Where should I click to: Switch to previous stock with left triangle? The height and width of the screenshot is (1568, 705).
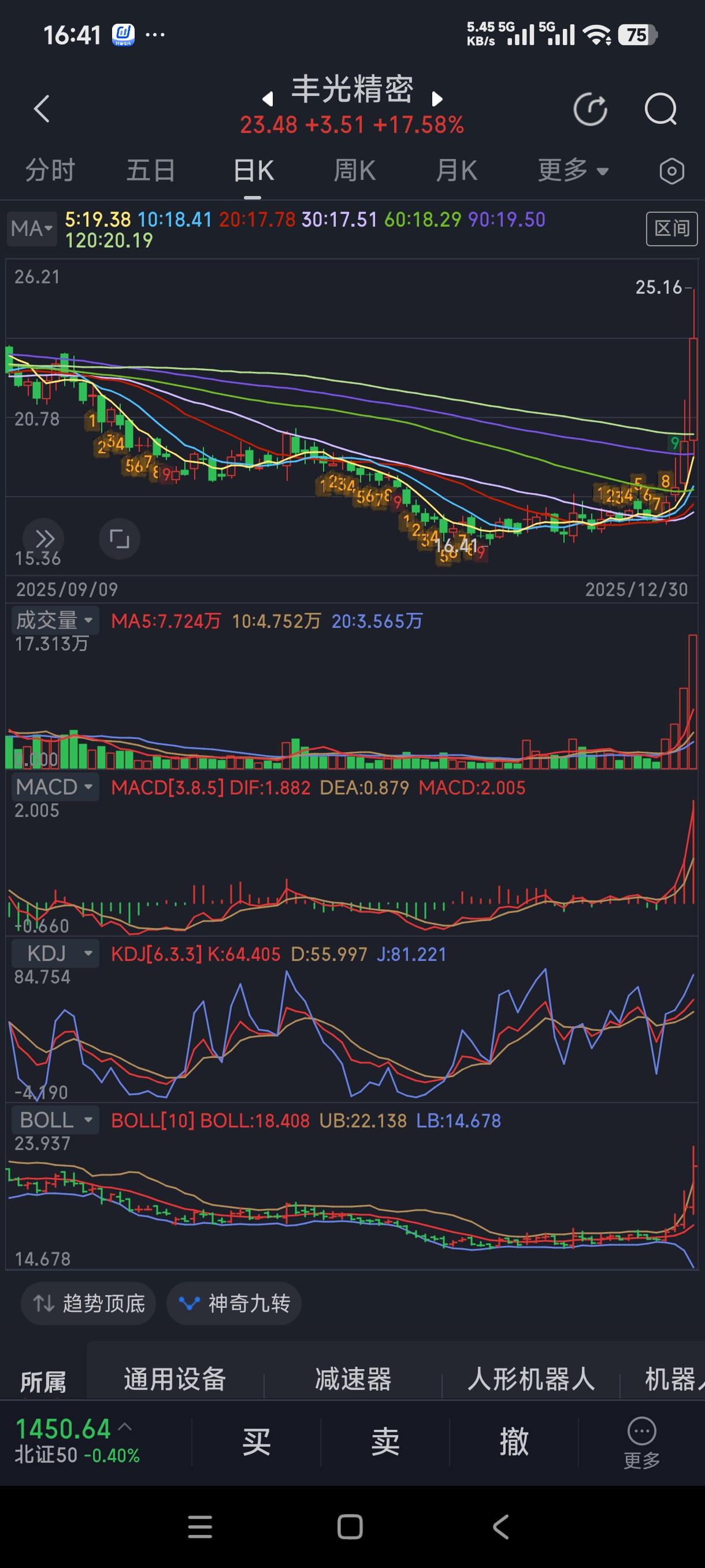coord(268,99)
